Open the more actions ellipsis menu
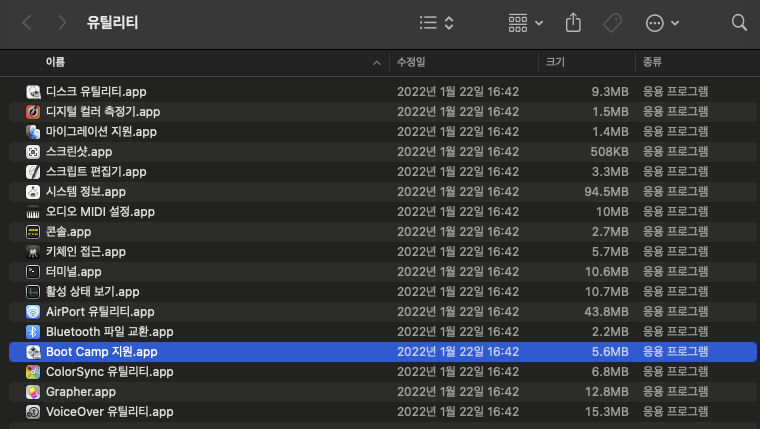The image size is (760, 429). click(662, 23)
